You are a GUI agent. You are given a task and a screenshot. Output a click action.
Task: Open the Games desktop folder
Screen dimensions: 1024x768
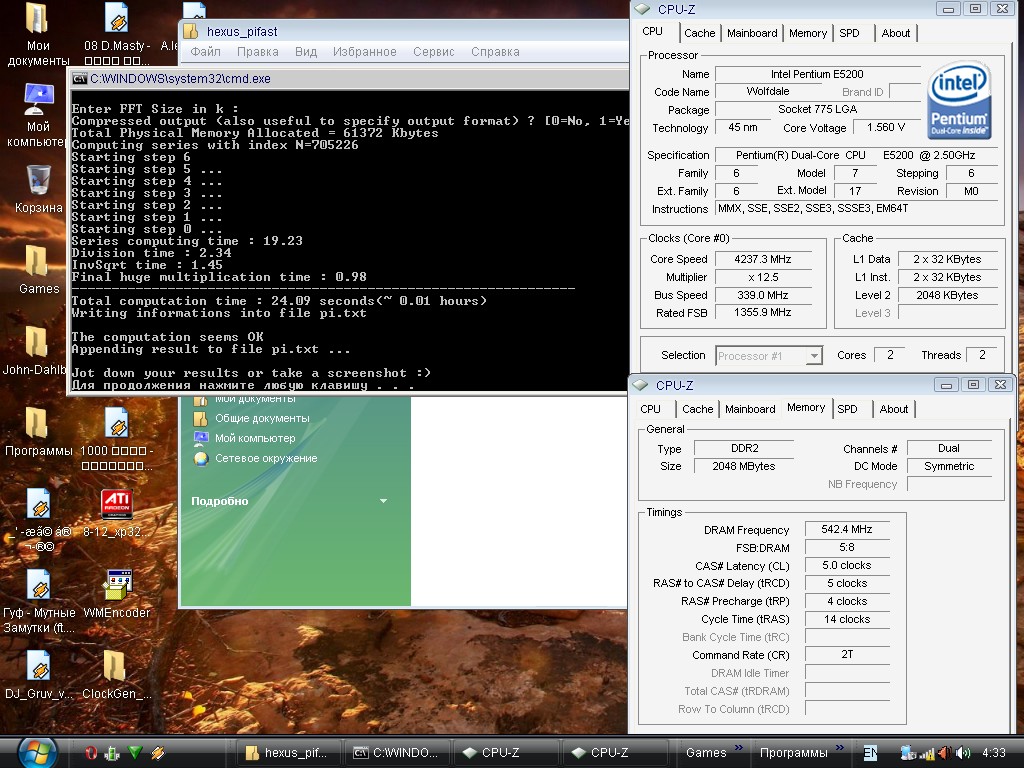37,261
